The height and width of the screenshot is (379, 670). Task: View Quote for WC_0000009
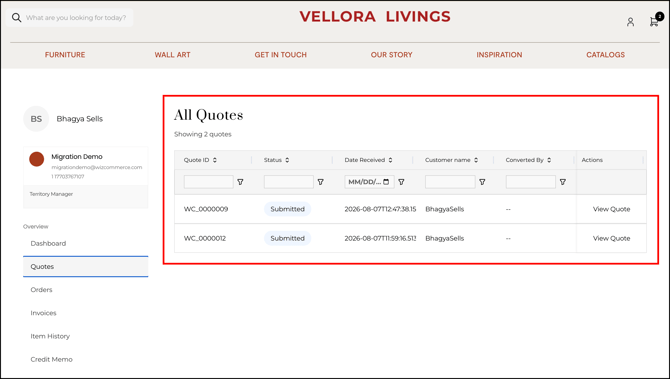tap(611, 209)
